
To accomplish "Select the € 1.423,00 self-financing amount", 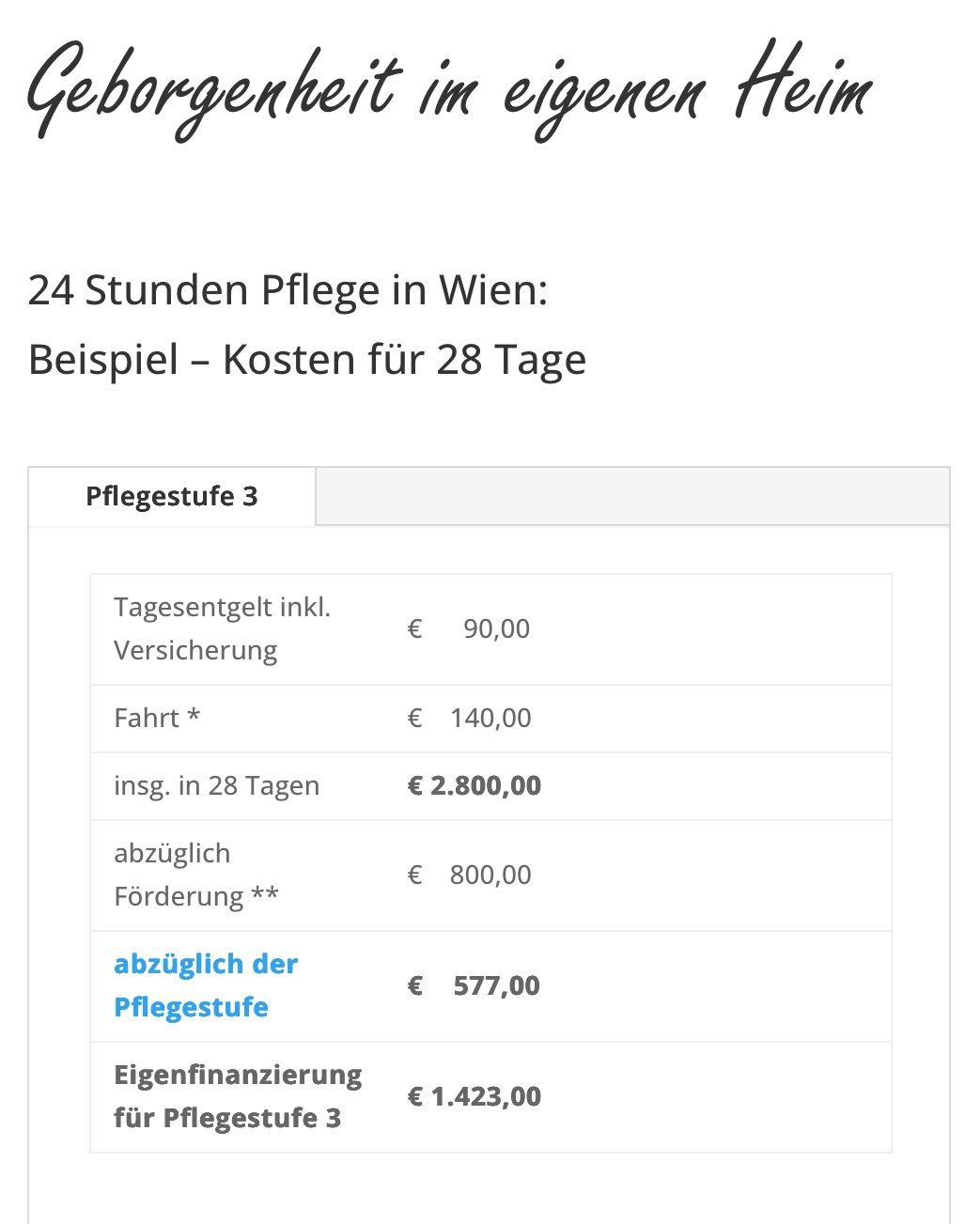I will [474, 1096].
